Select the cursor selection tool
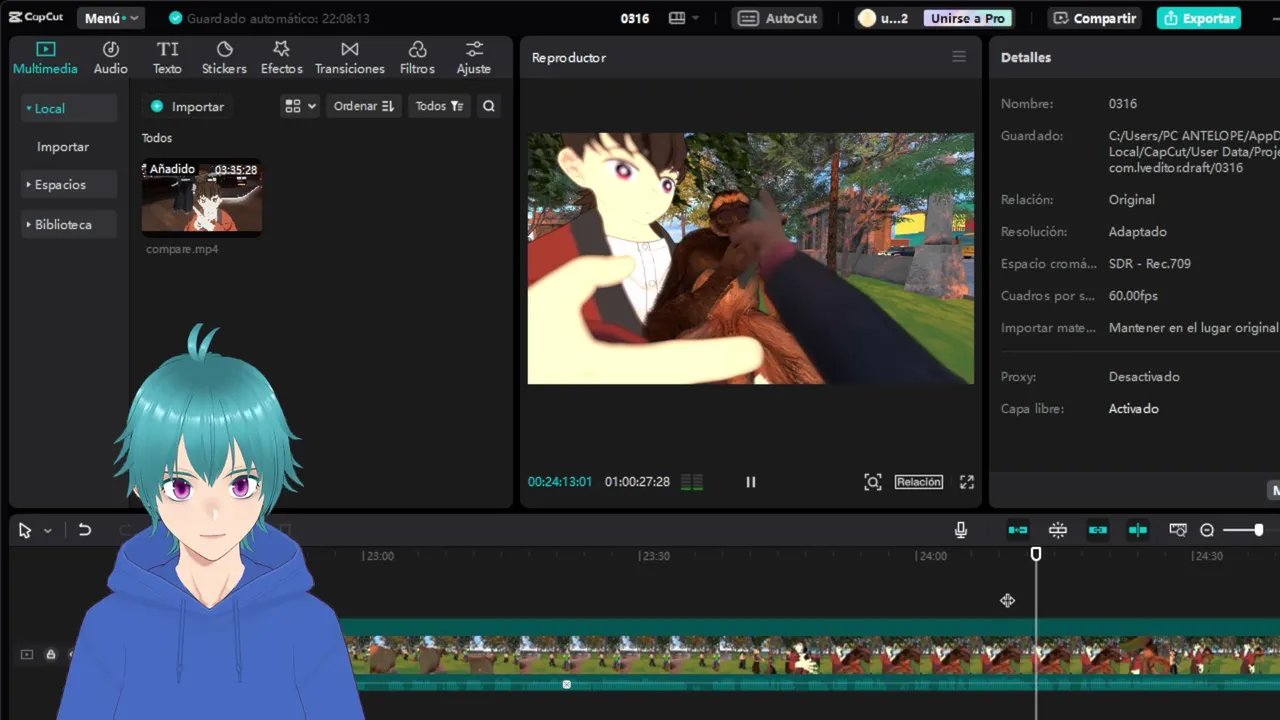 tap(25, 530)
